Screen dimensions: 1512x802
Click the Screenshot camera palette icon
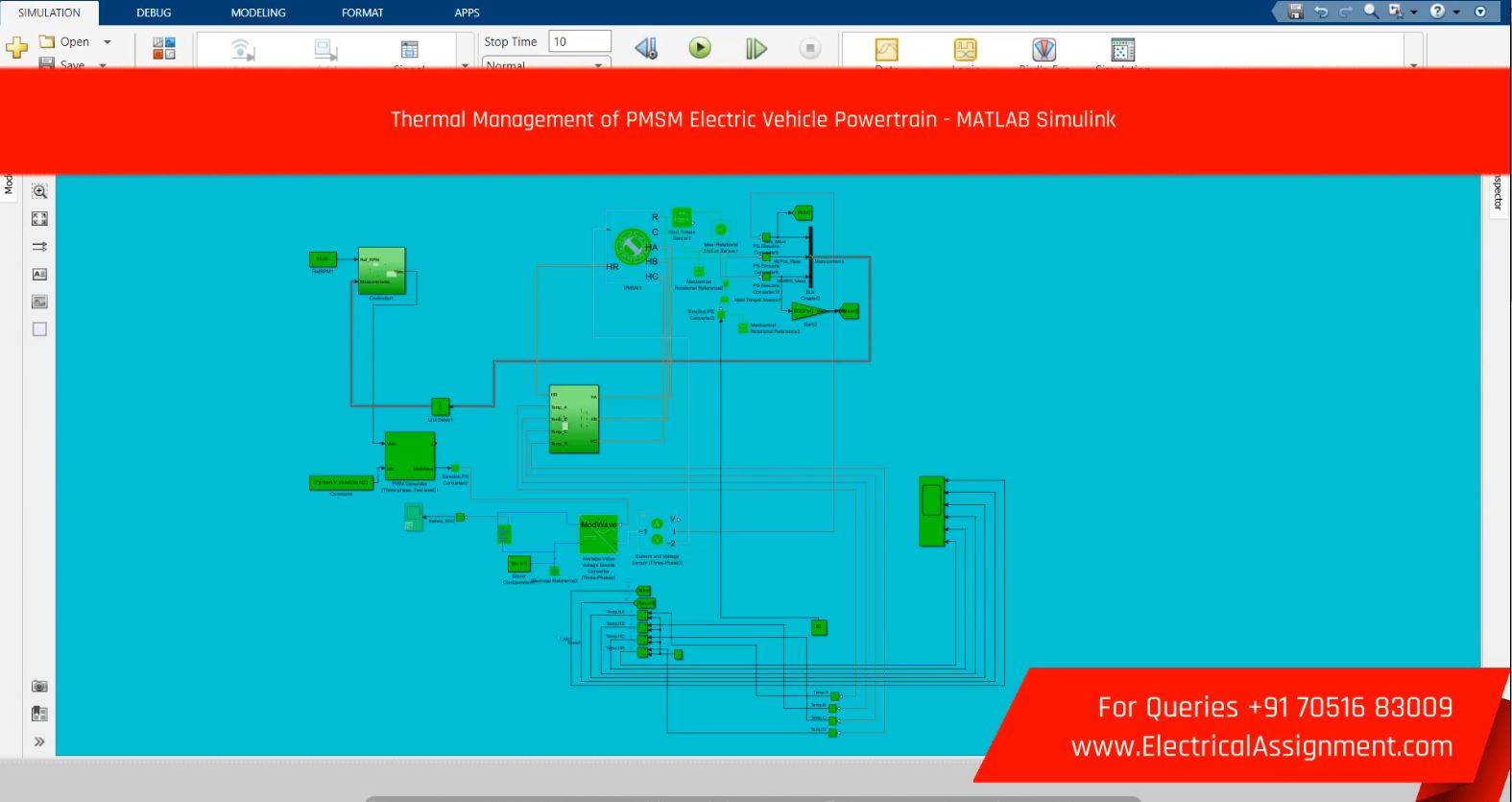39,686
